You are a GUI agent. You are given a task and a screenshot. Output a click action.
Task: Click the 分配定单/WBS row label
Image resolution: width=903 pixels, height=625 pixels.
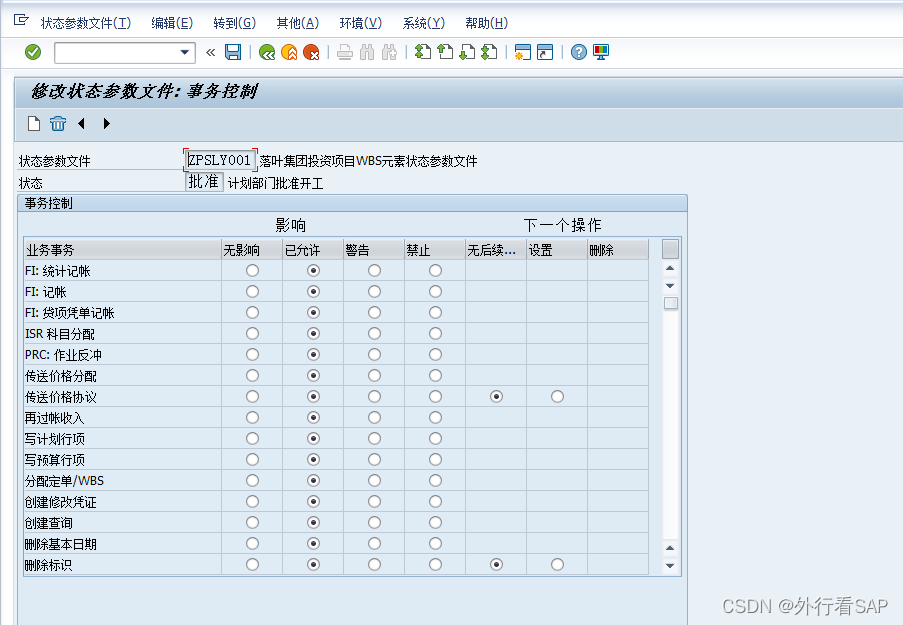tap(64, 480)
